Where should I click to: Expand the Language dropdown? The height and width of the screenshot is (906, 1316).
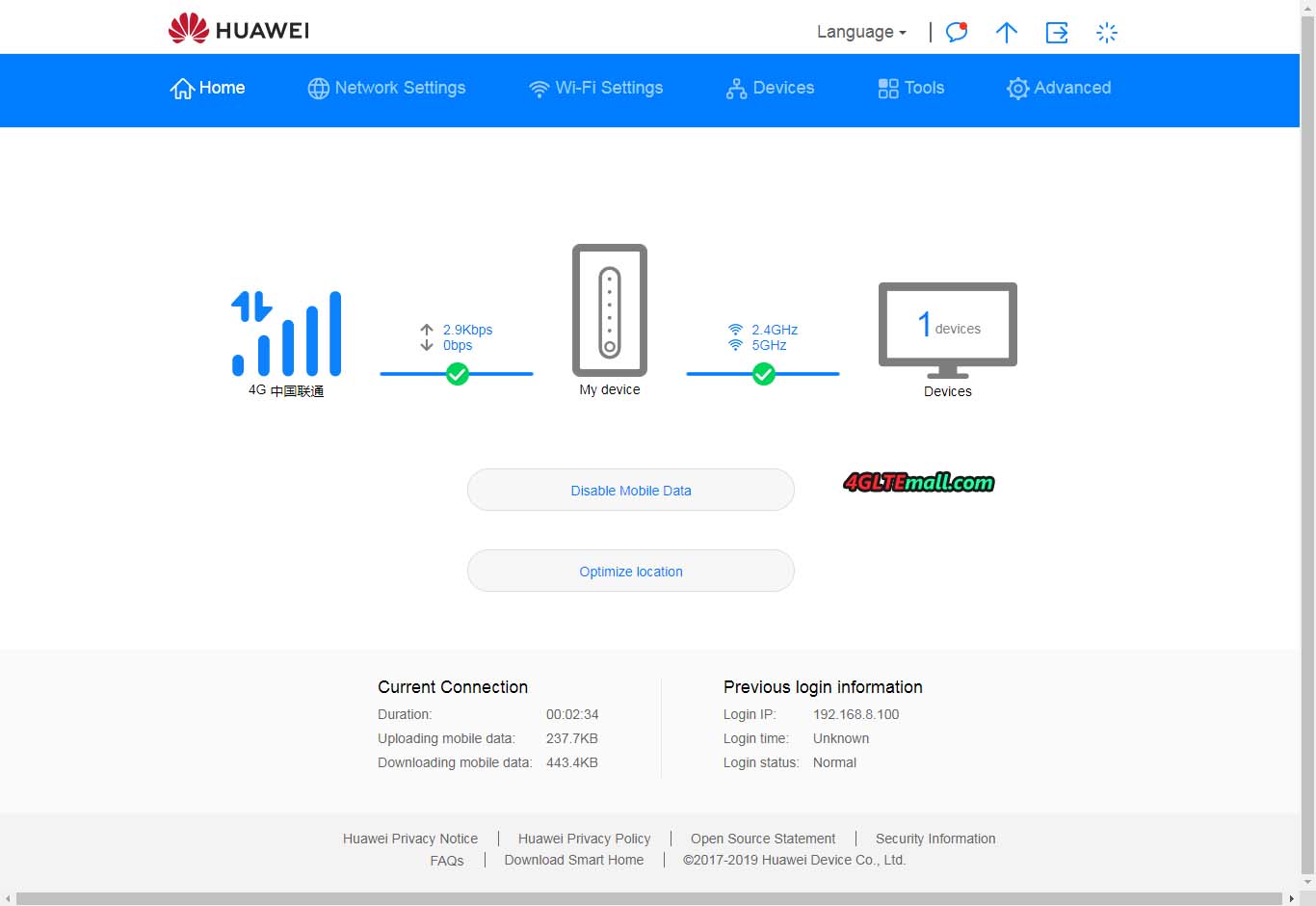861,32
